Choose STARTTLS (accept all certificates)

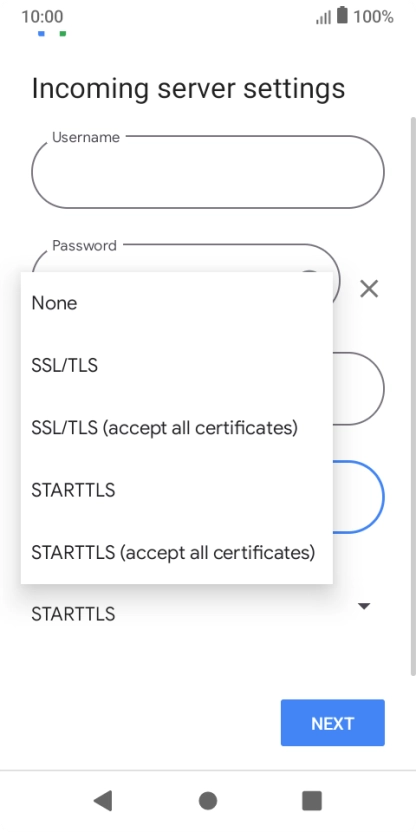tap(177, 553)
